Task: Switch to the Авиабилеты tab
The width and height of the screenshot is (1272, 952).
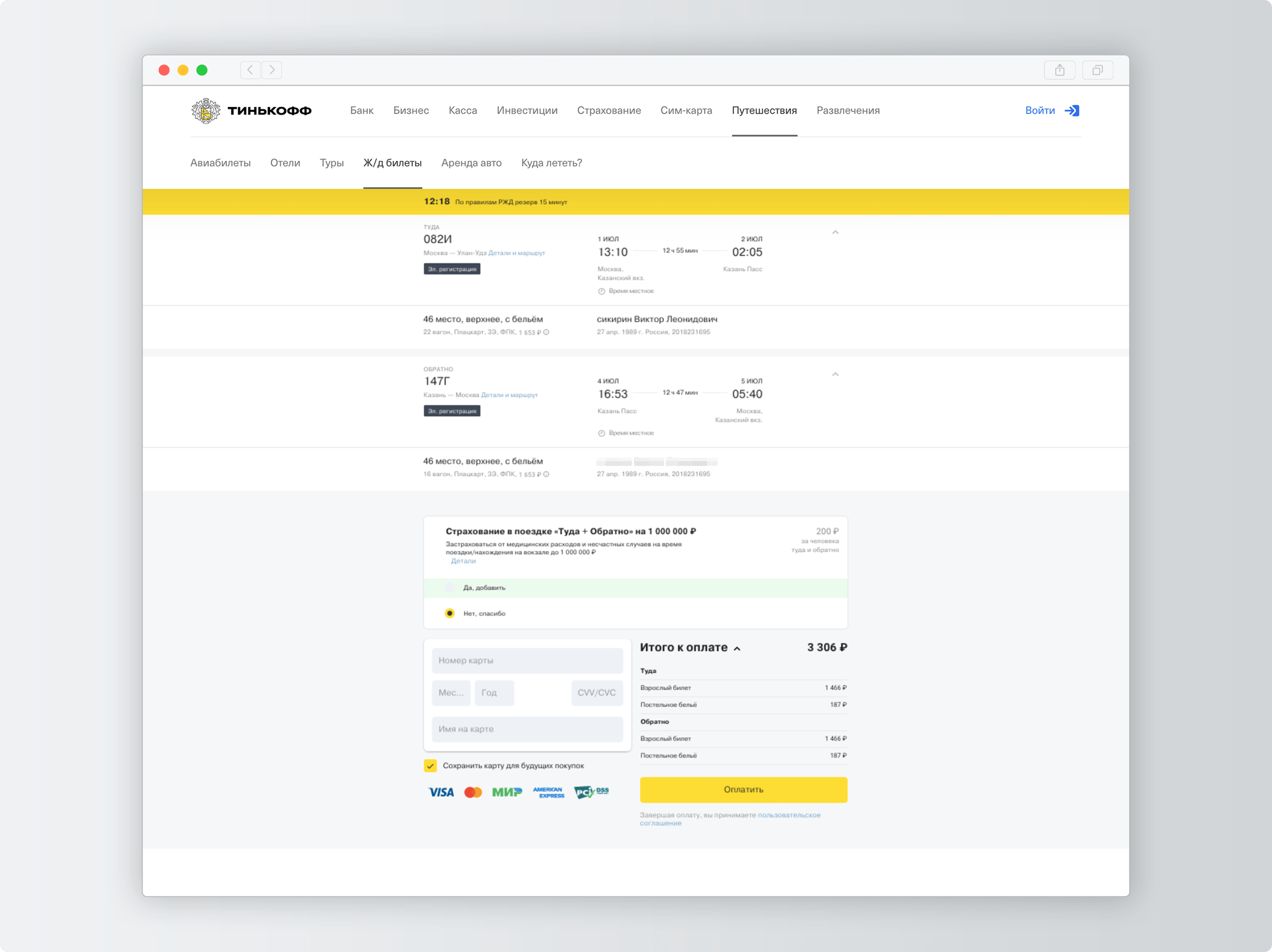Action: point(221,162)
